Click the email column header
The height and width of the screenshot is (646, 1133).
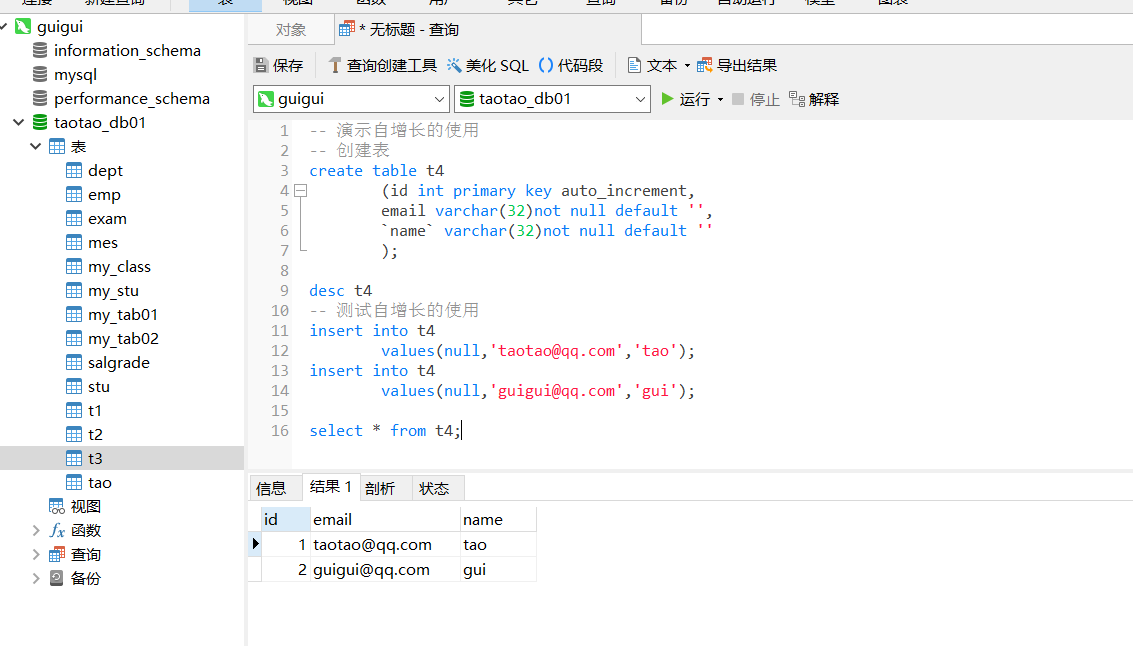click(384, 520)
